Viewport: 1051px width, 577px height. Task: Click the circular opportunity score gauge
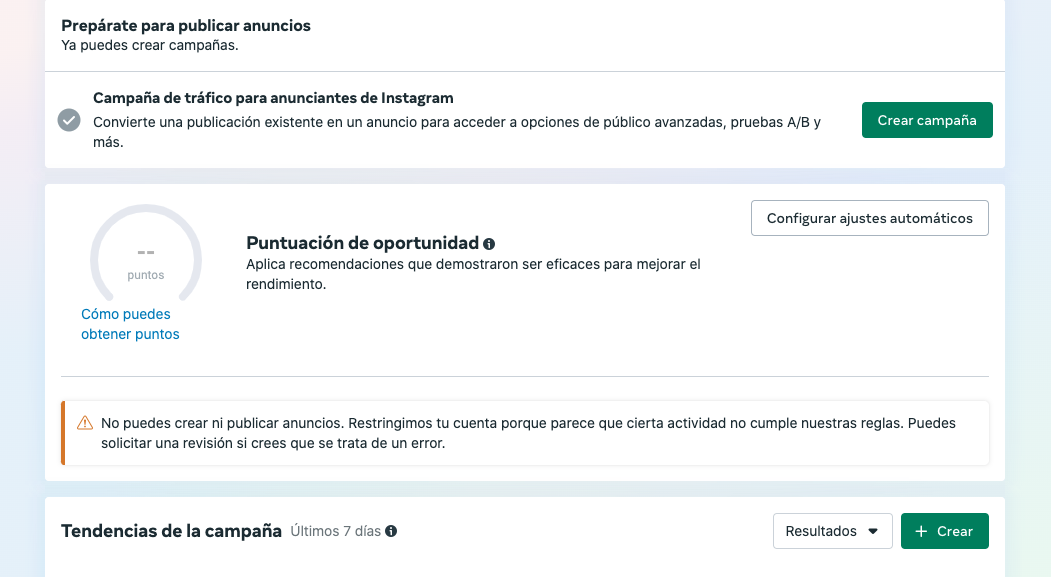[146, 259]
